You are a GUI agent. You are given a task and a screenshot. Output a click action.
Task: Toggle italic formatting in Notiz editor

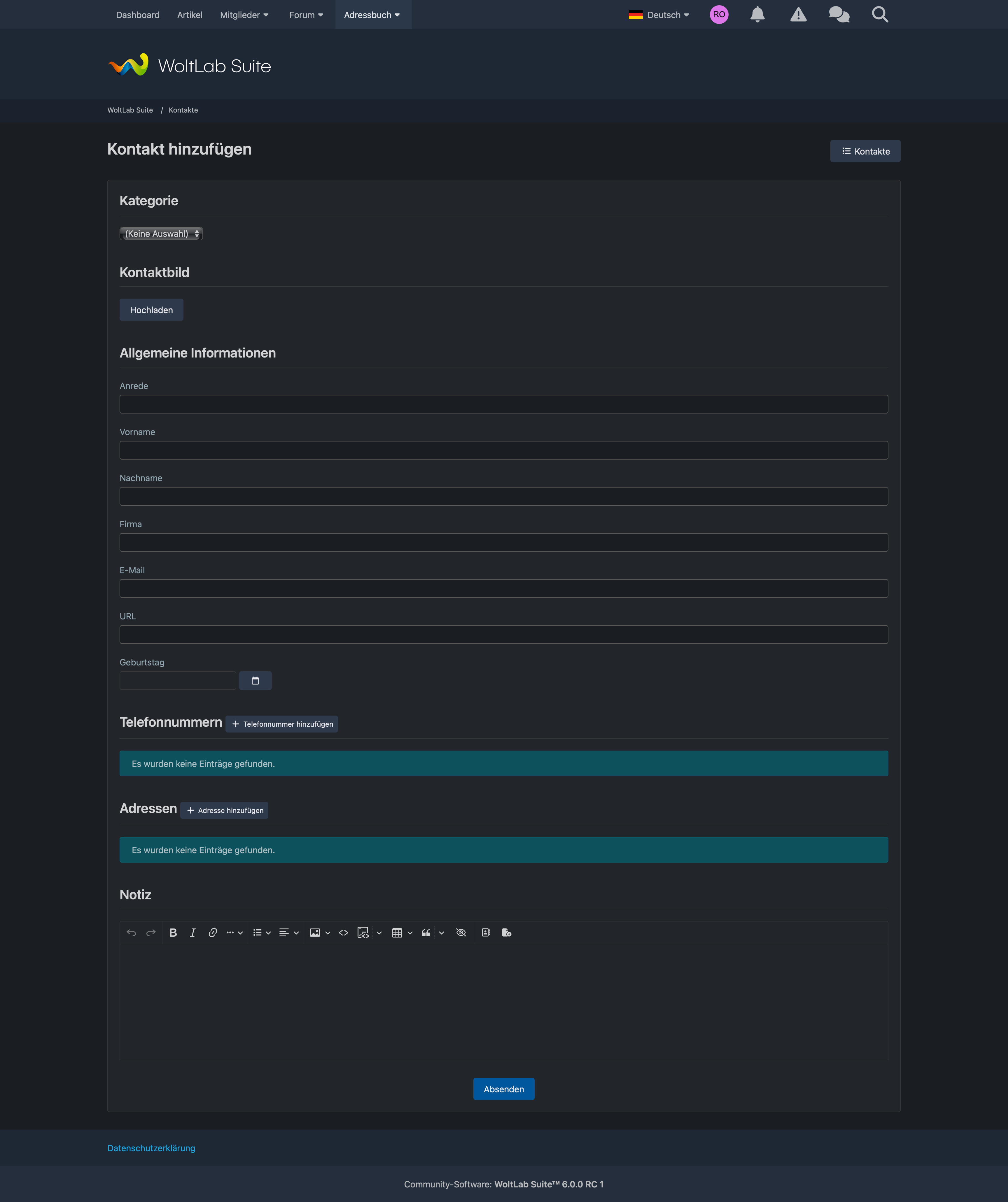(193, 932)
